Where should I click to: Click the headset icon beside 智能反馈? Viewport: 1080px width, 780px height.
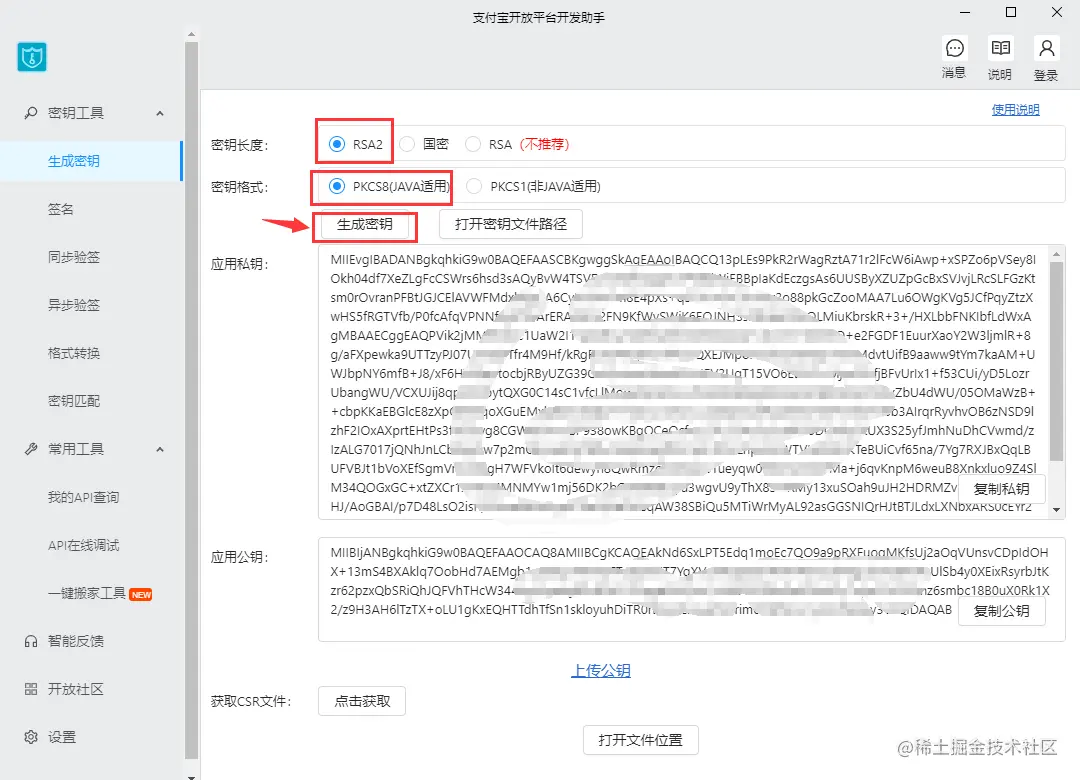point(31,641)
